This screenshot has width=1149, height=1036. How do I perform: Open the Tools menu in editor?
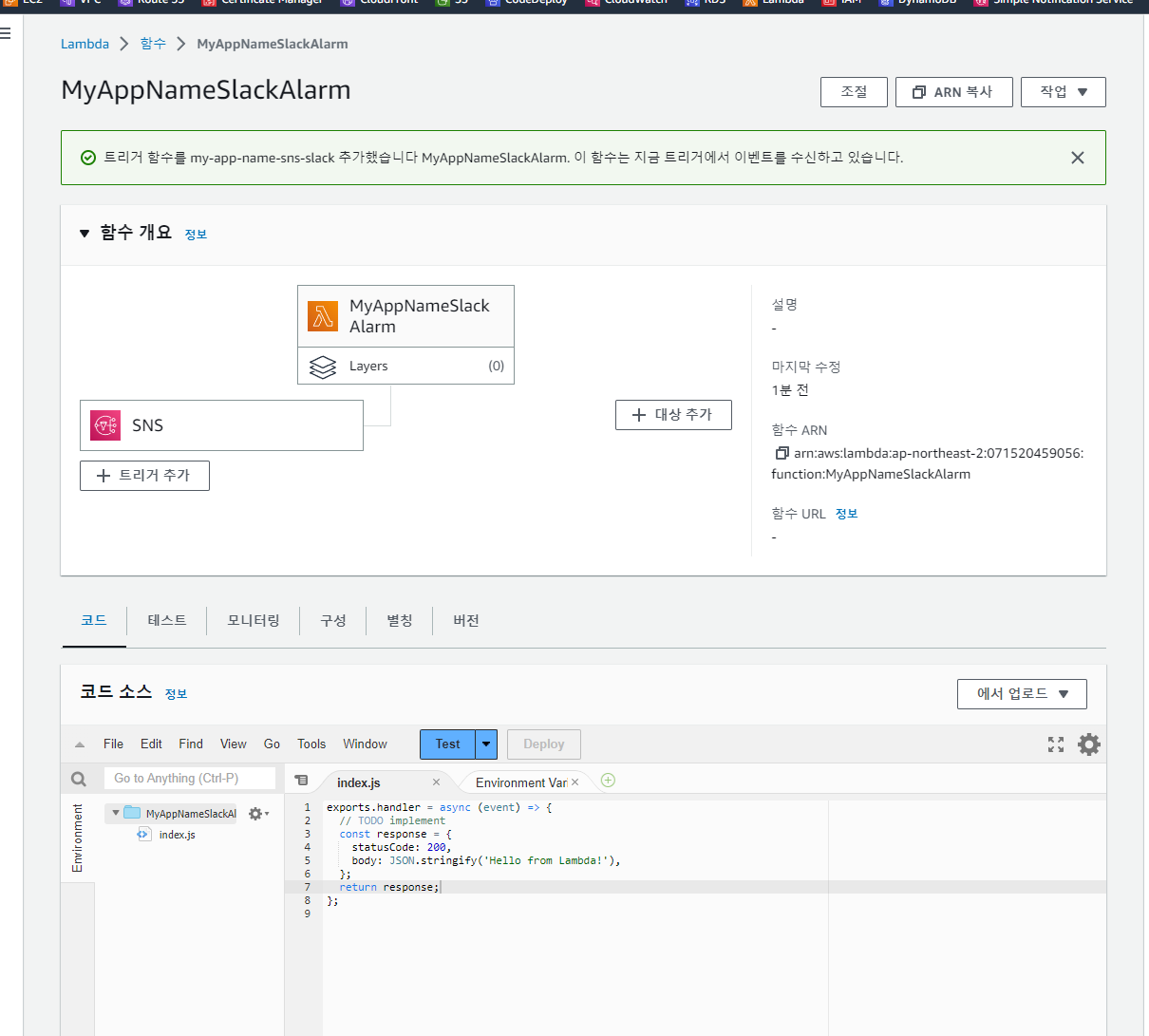pos(311,744)
